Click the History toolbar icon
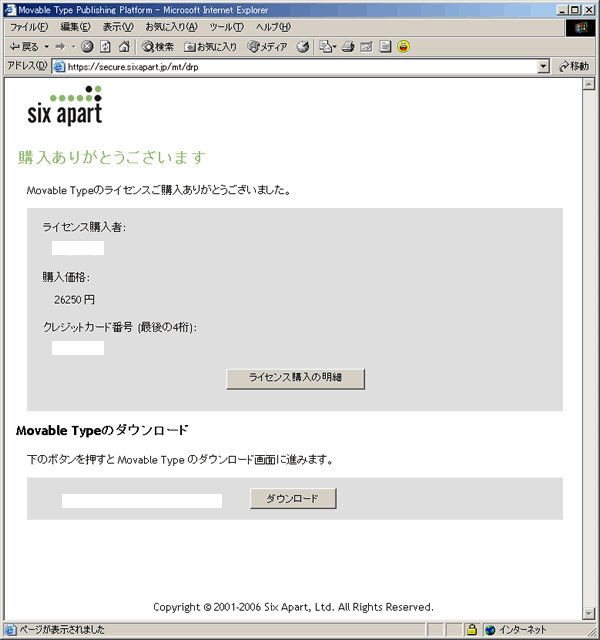 click(302, 47)
